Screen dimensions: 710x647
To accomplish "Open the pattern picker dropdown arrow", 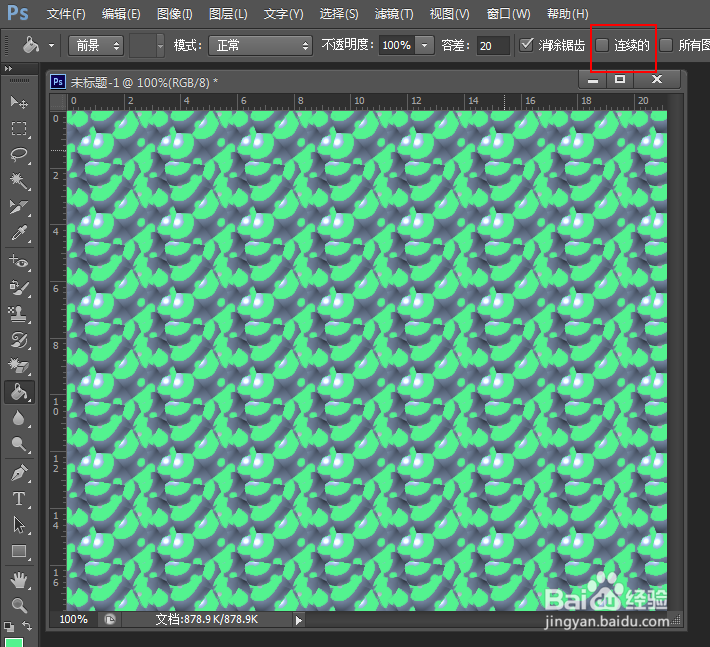I will pyautogui.click(x=160, y=45).
